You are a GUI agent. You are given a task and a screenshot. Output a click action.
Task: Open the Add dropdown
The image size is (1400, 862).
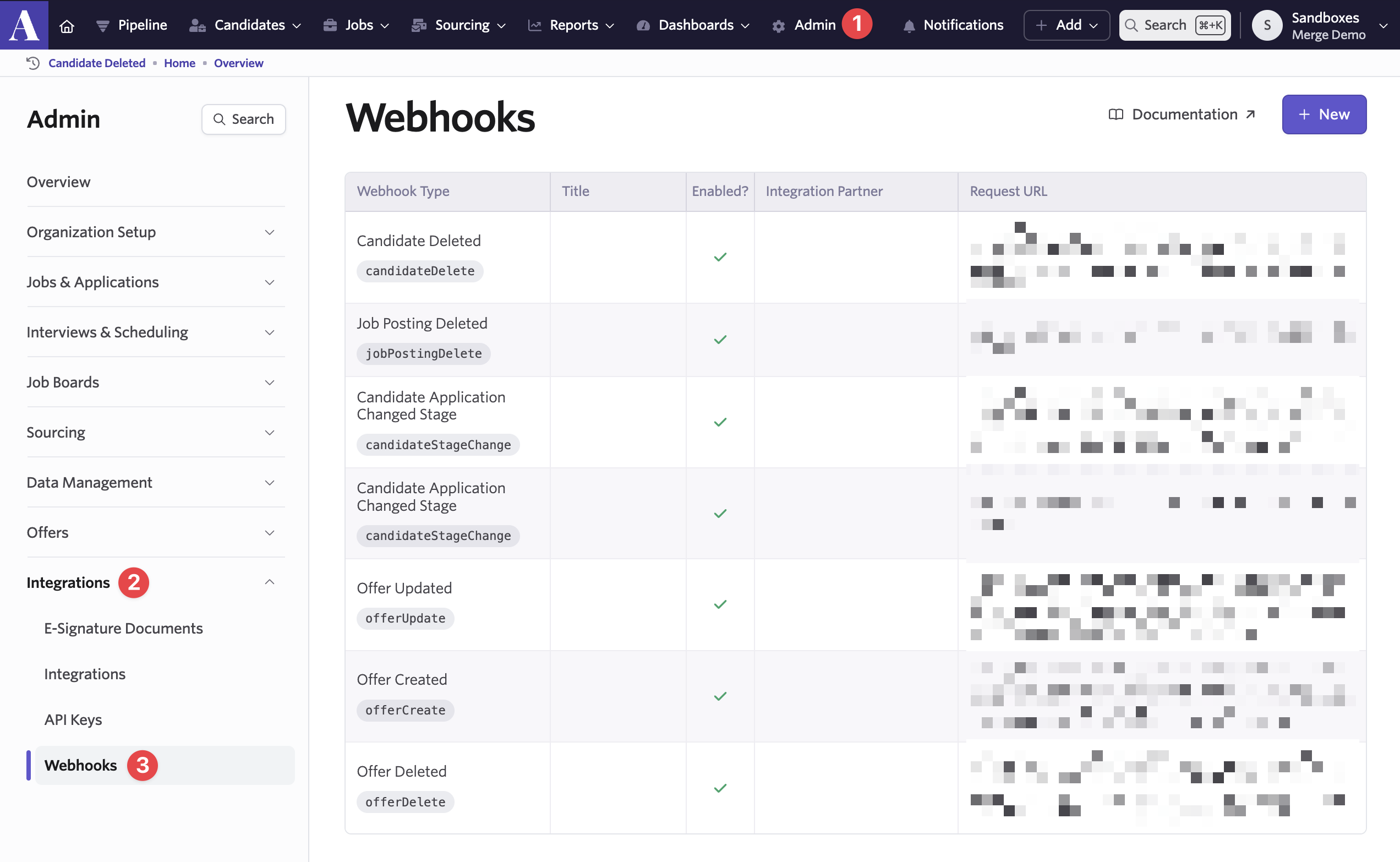pos(1066,25)
